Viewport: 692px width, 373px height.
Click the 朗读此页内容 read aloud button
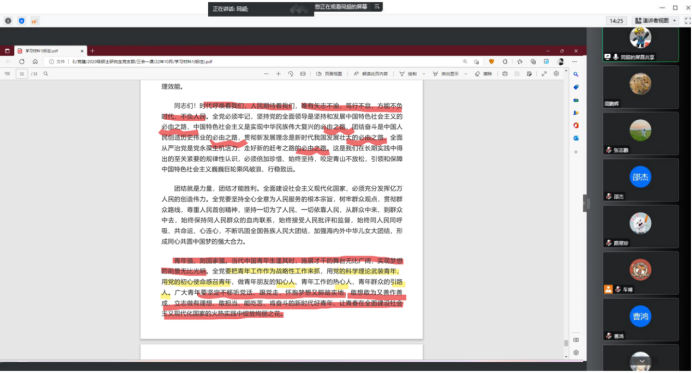tap(371, 74)
